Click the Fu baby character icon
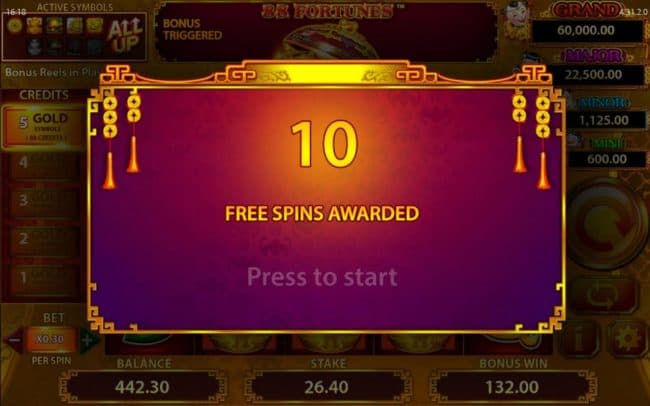 pos(516,20)
